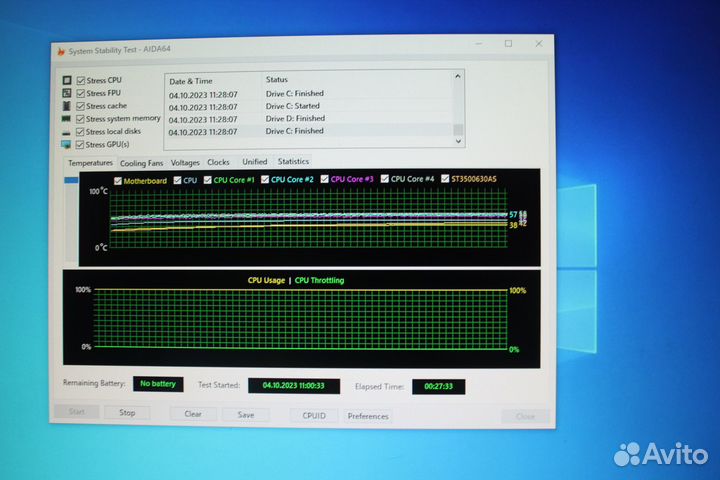Open the Preferences dialog
Screen dimensions: 720x480
[368, 416]
